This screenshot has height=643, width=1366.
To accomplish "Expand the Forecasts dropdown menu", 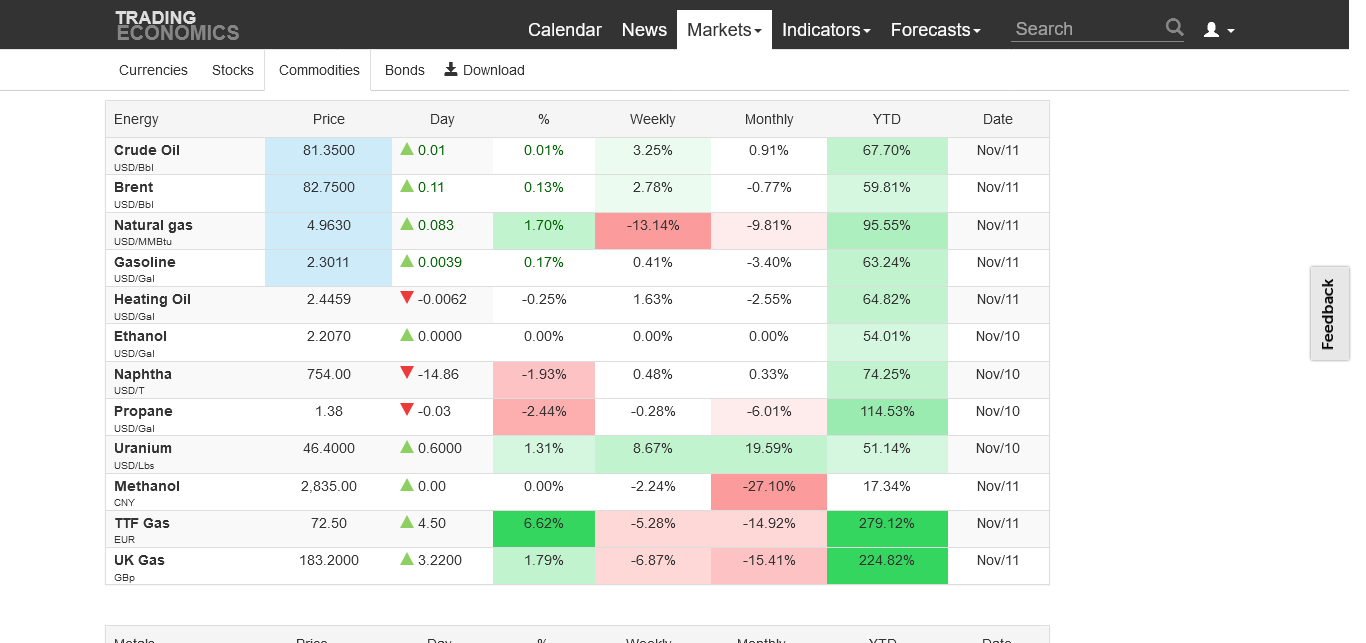I will tap(936, 30).
